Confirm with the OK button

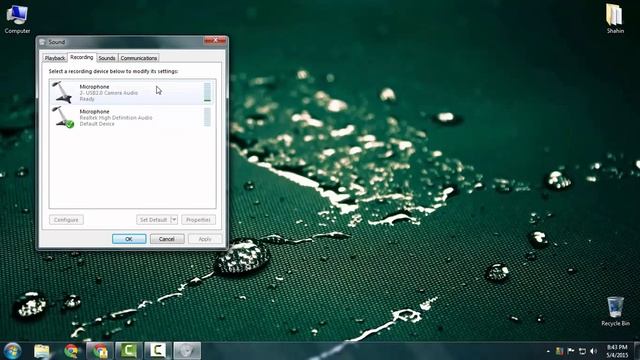(x=129, y=239)
